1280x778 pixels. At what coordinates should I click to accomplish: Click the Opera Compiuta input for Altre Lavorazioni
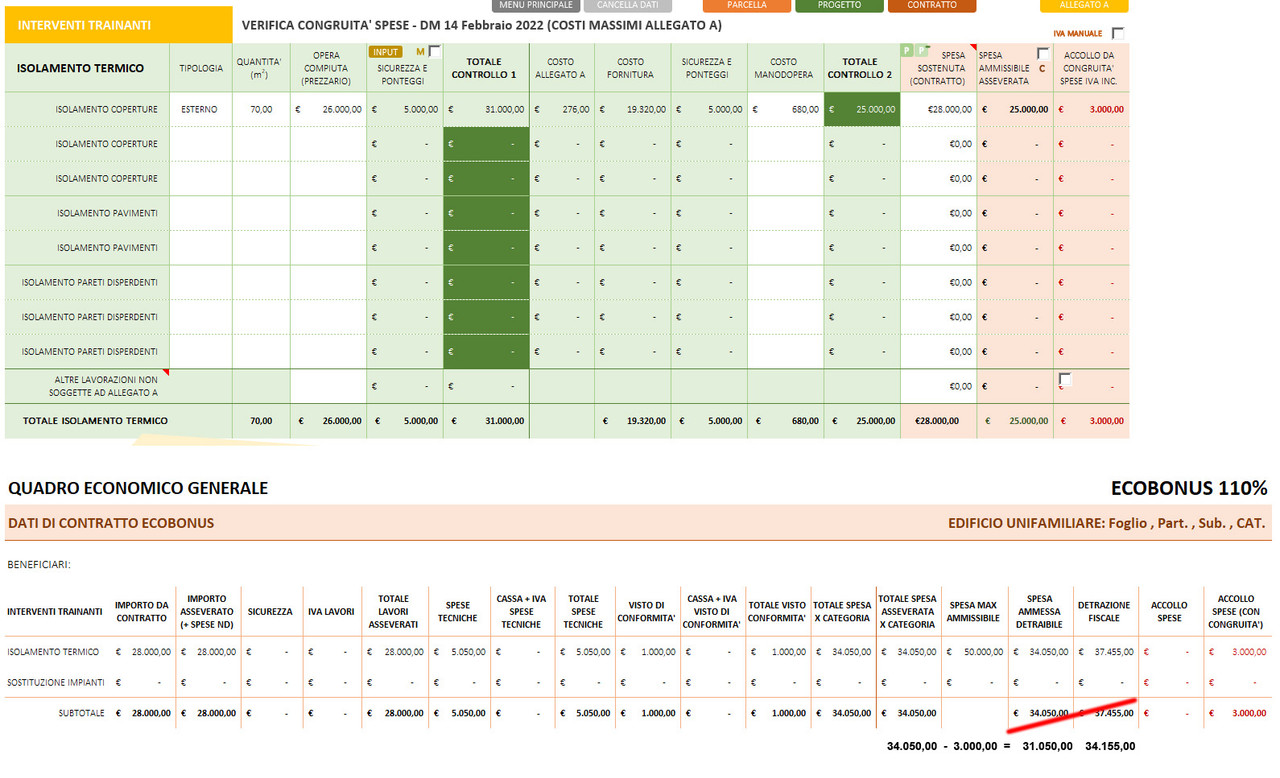tap(329, 386)
